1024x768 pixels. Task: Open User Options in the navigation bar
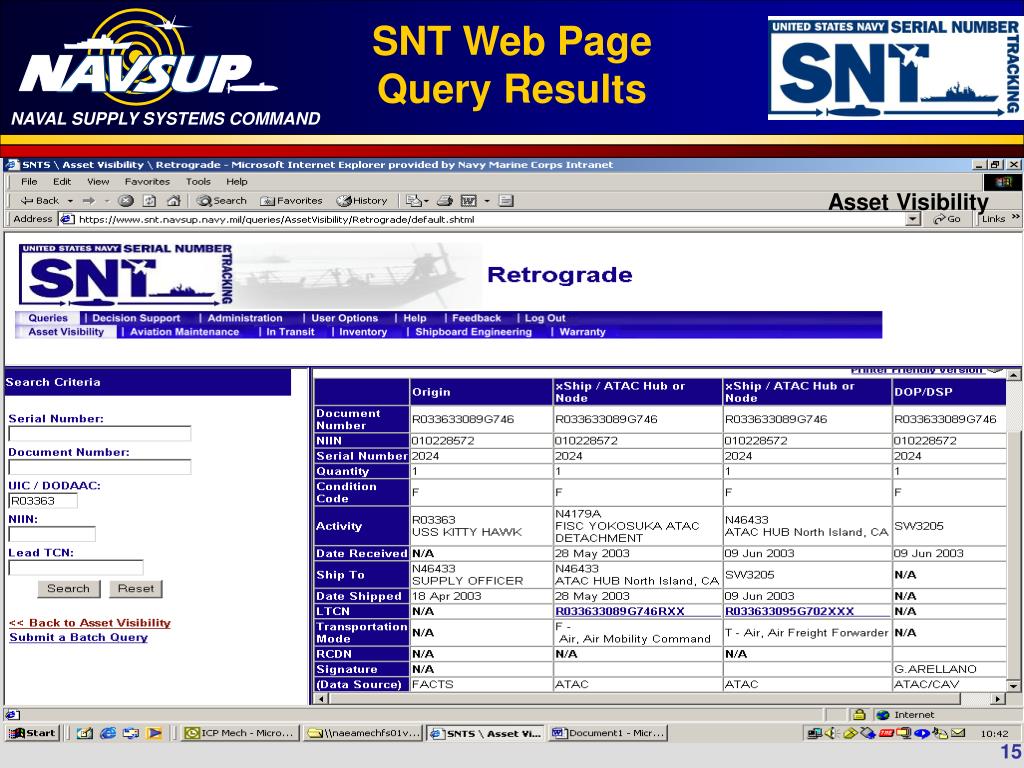pos(345,318)
